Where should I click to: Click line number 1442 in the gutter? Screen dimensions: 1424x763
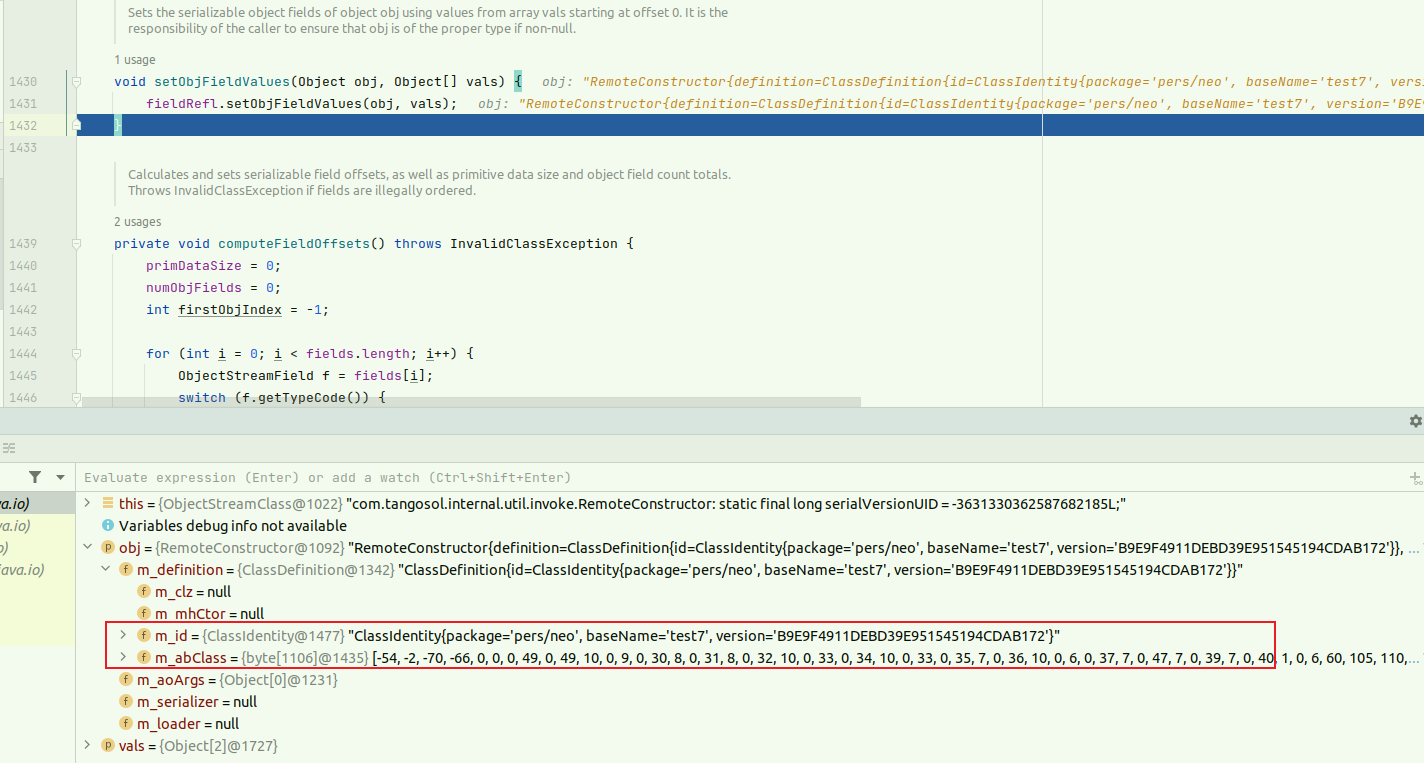pyautogui.click(x=23, y=309)
